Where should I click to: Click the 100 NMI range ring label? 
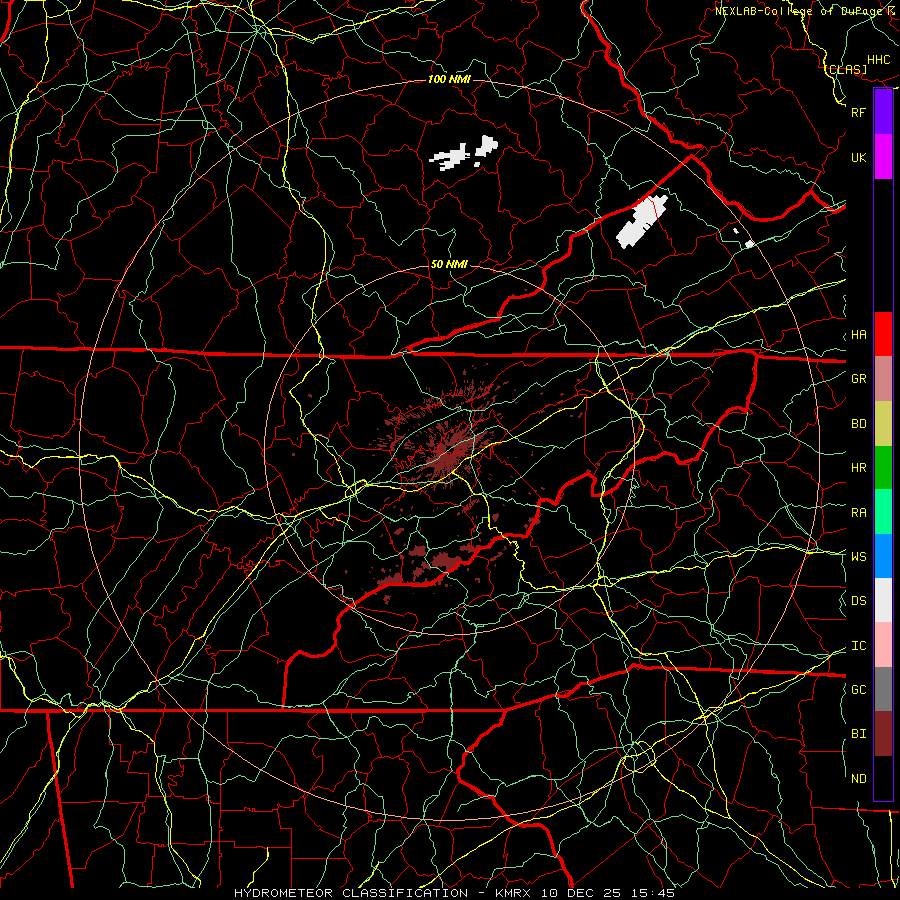pos(449,79)
